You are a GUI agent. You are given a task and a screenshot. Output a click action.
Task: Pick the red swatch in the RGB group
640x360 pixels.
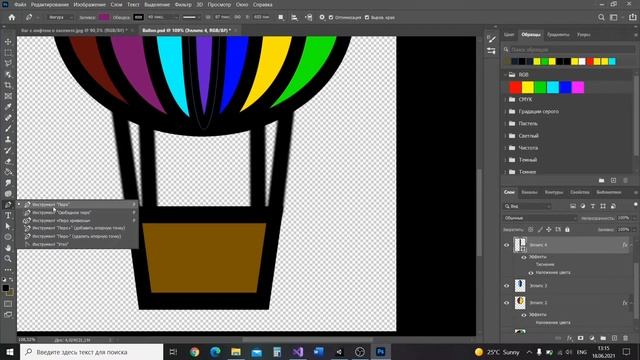(x=516, y=87)
